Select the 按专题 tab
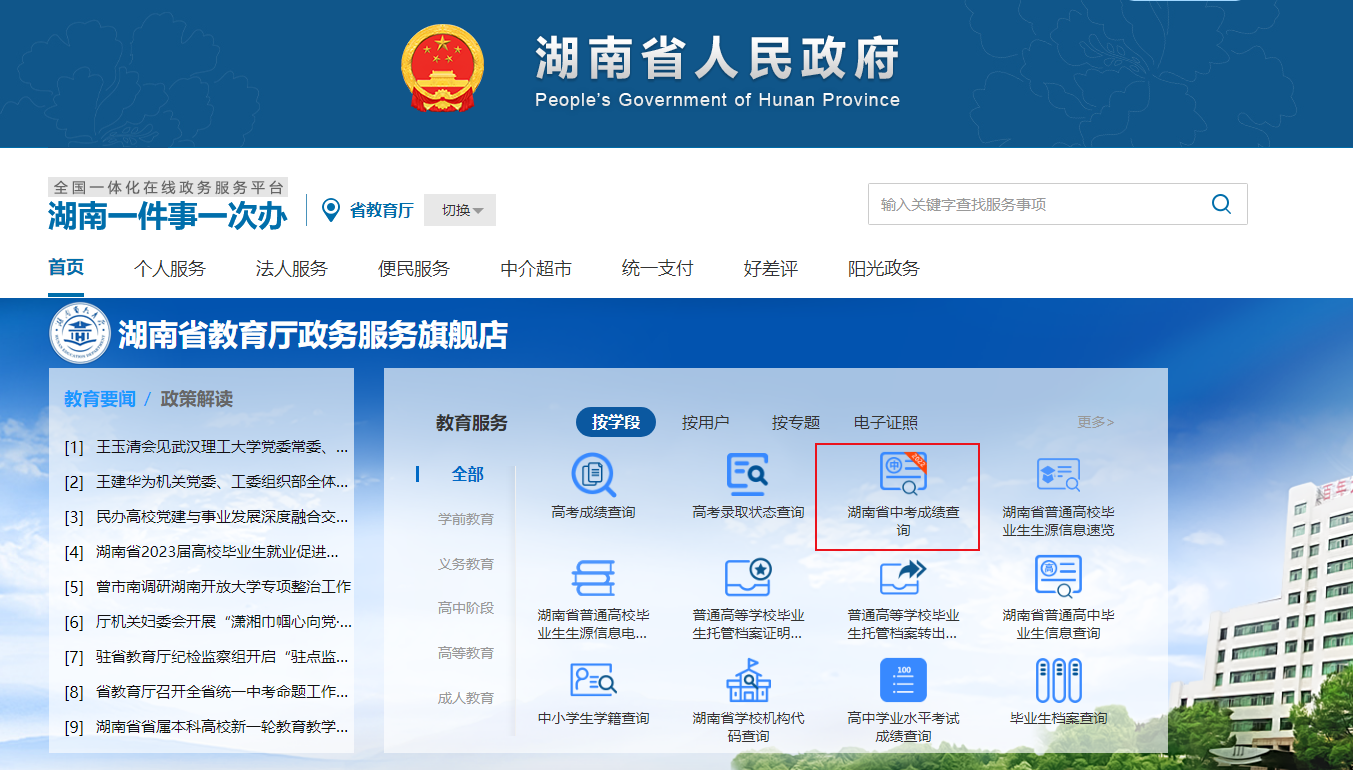 pos(796,423)
